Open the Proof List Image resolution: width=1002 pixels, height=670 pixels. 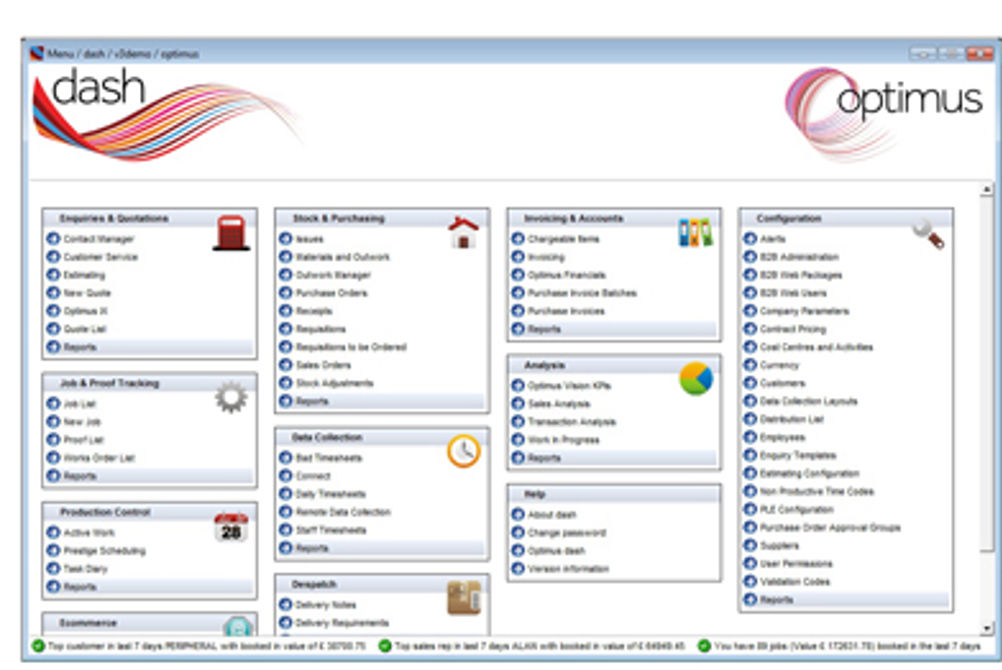tap(83, 440)
